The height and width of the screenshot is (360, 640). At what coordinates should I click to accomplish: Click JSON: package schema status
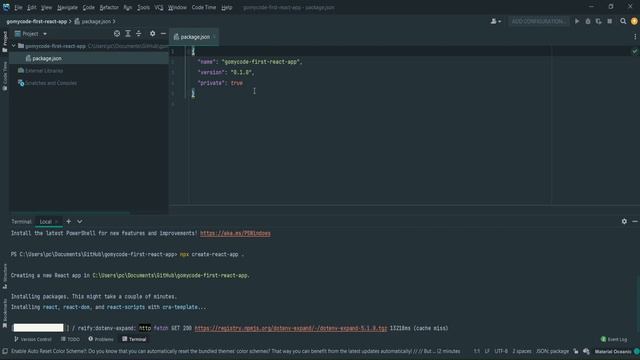pyautogui.click(x=552, y=351)
